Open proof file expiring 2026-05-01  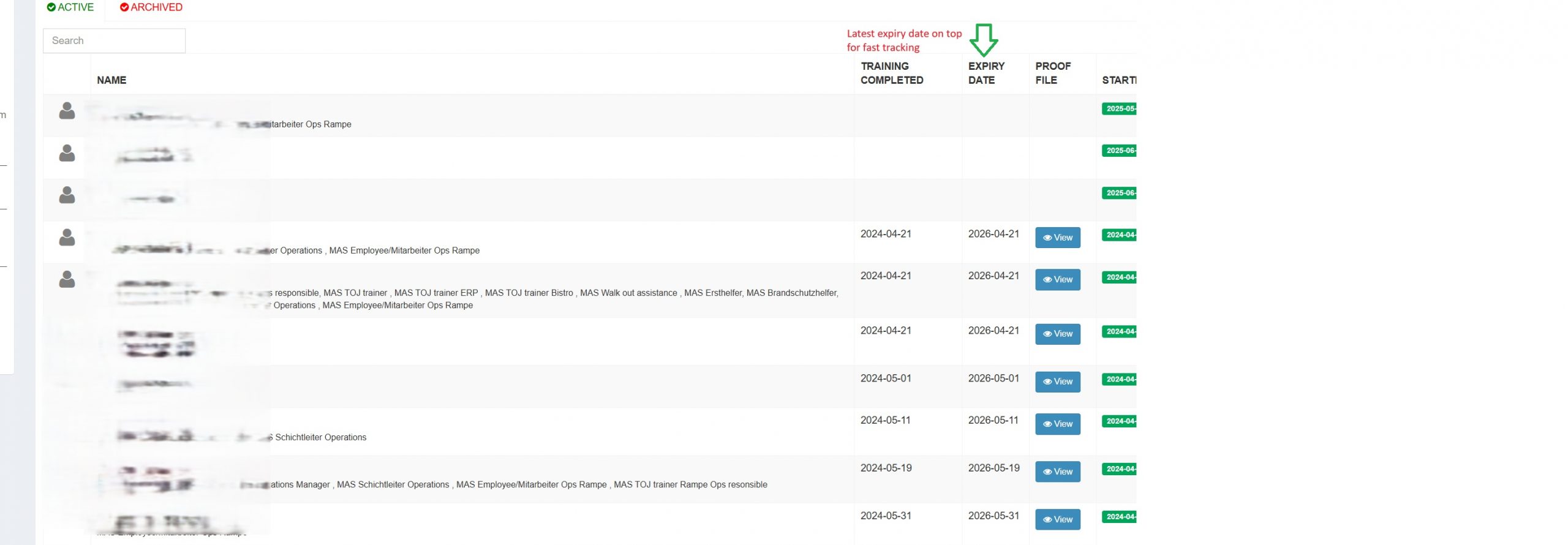click(x=1057, y=382)
